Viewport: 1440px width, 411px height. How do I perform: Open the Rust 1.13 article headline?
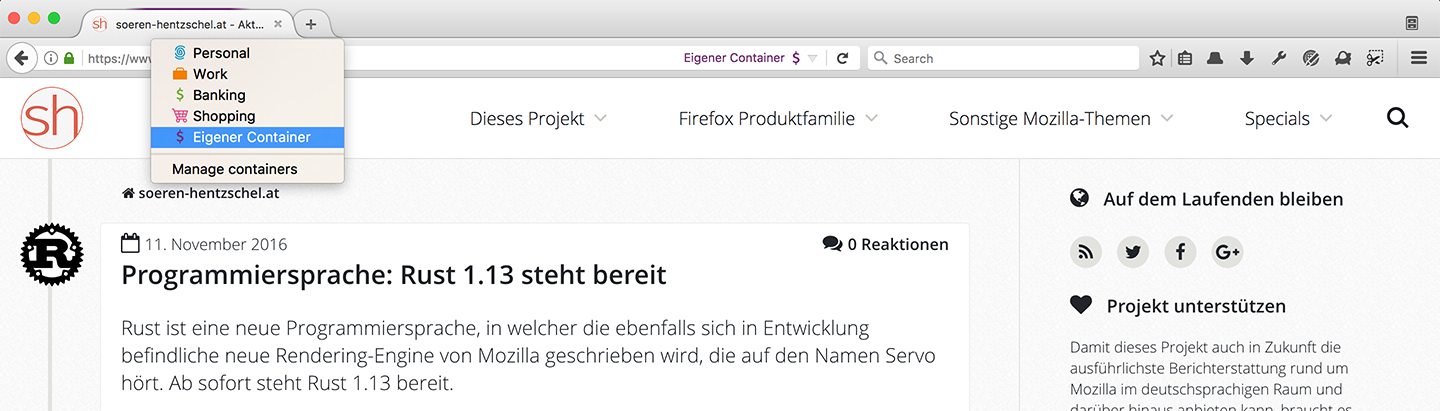point(393,274)
